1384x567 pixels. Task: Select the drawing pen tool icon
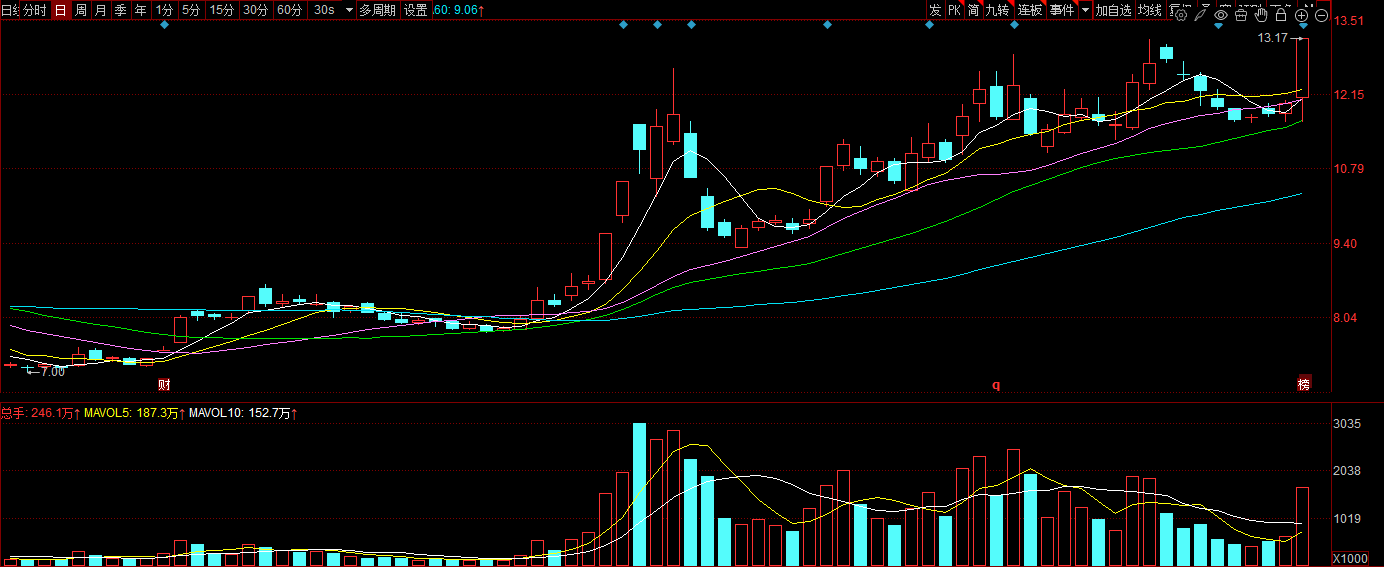pyautogui.click(x=1200, y=15)
